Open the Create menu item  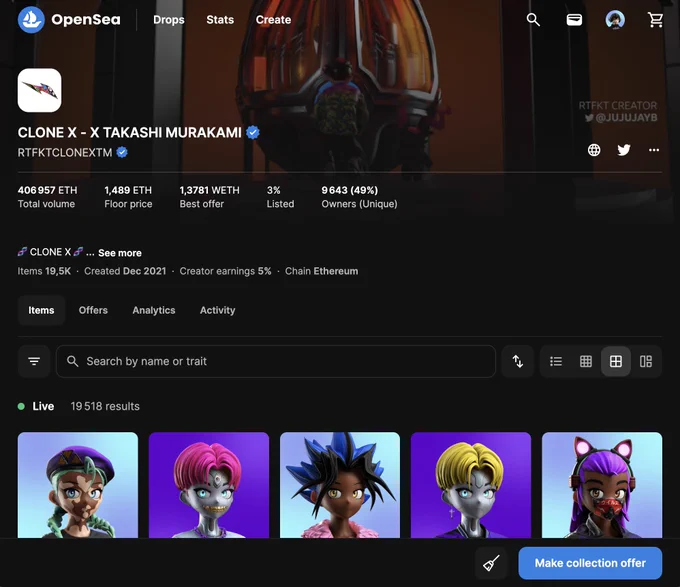coord(273,20)
